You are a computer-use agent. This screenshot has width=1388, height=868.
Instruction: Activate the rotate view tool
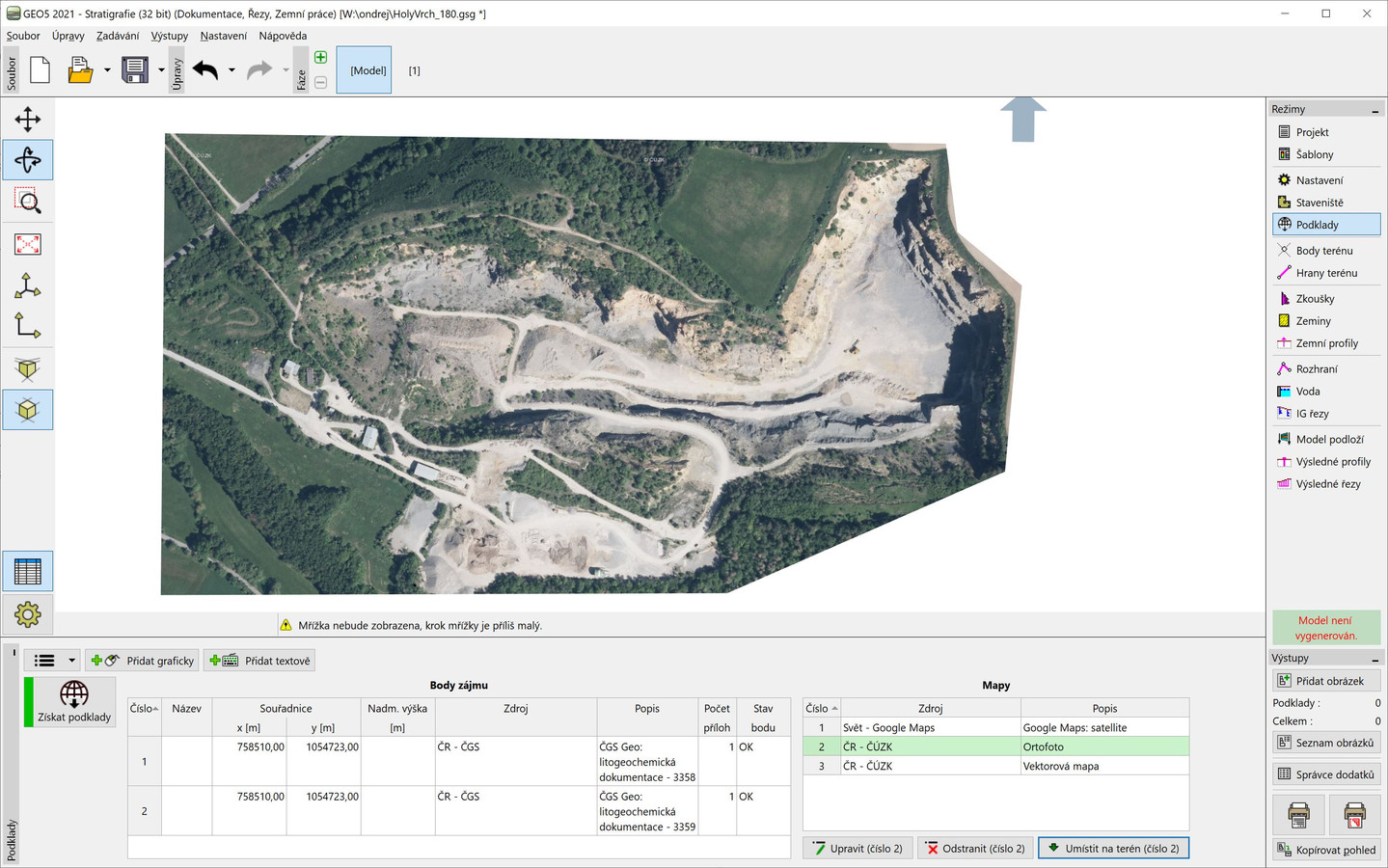tap(27, 160)
